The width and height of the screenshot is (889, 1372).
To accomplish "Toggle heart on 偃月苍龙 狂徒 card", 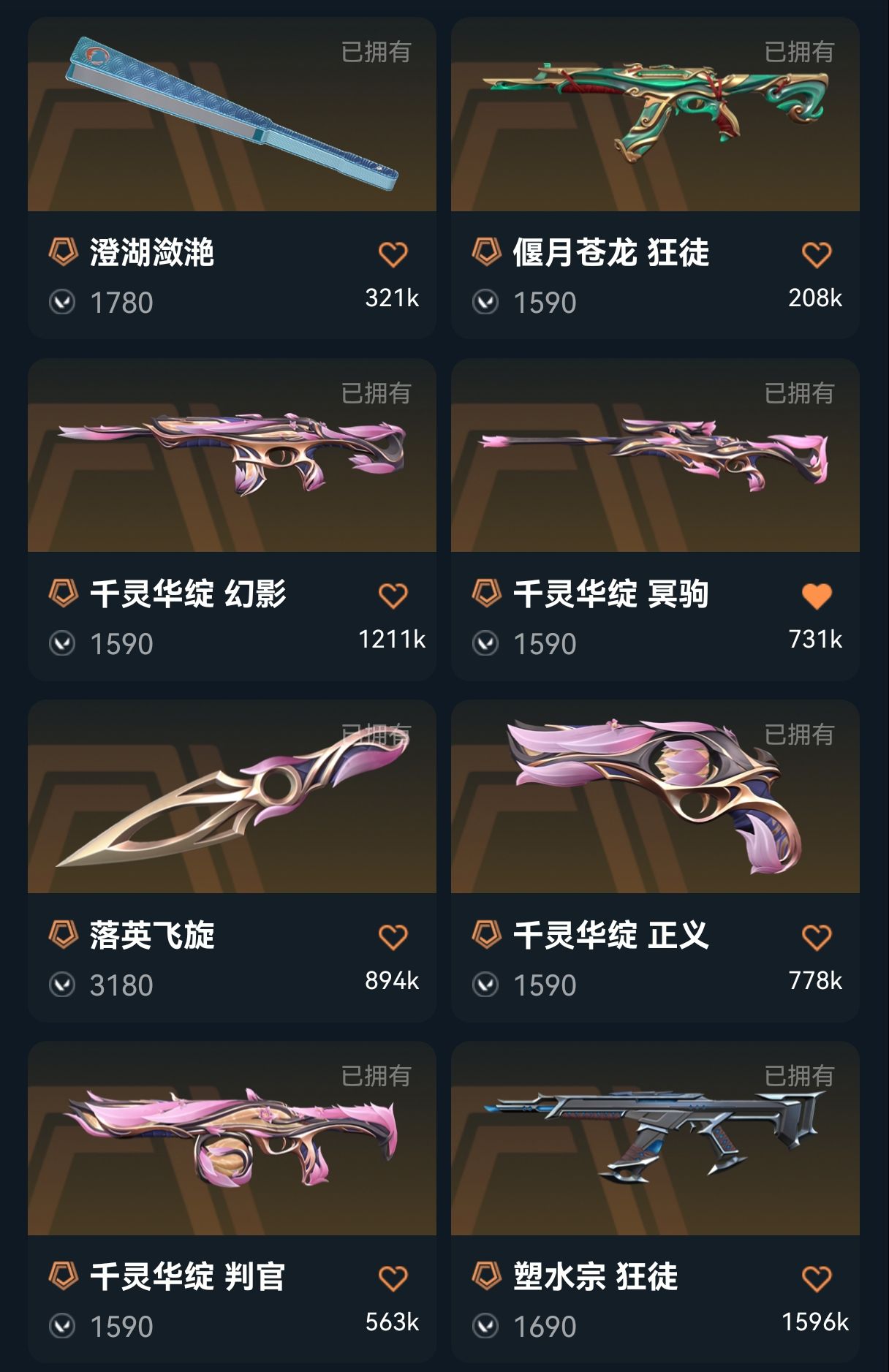I will (x=816, y=254).
